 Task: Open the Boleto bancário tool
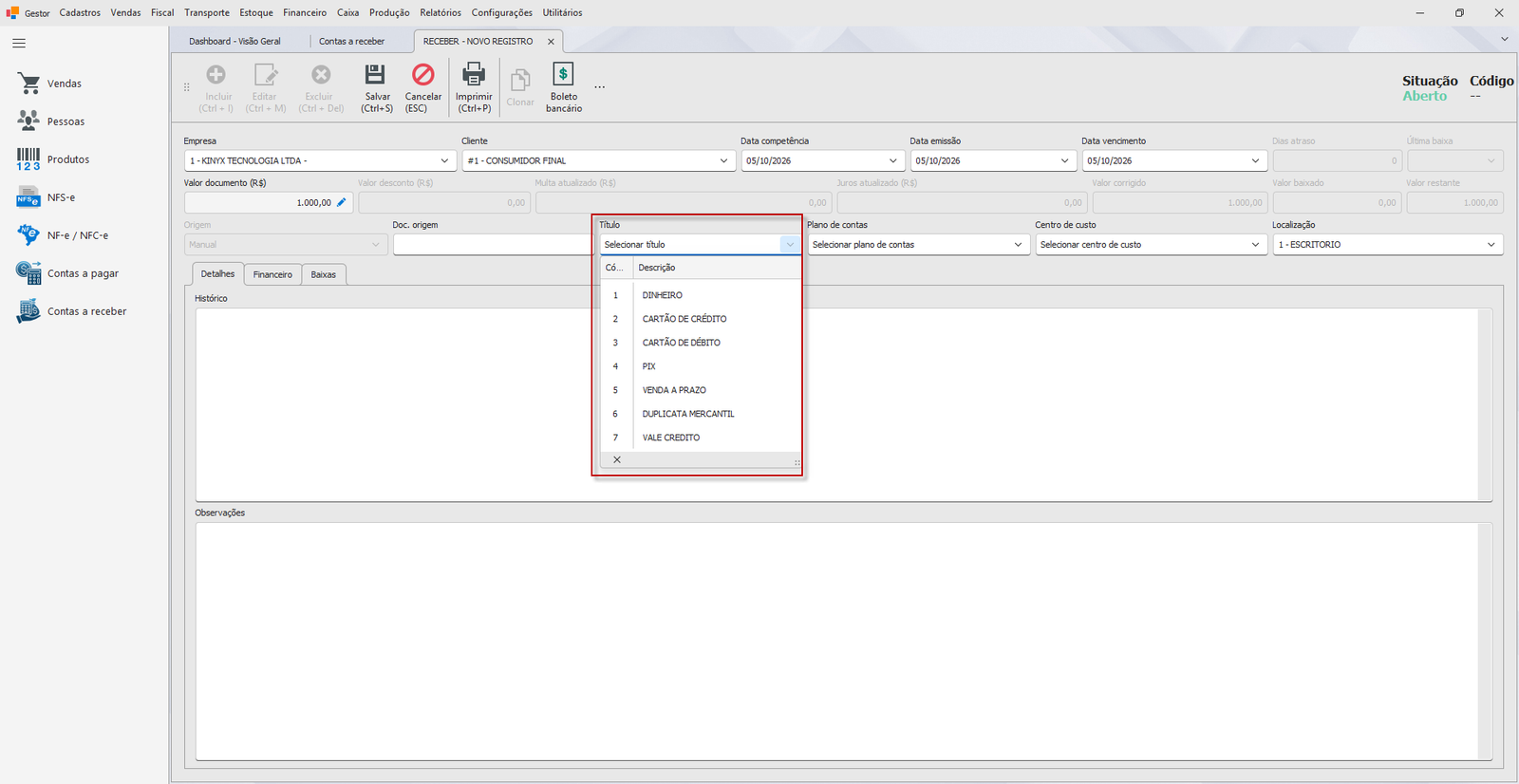[x=563, y=87]
